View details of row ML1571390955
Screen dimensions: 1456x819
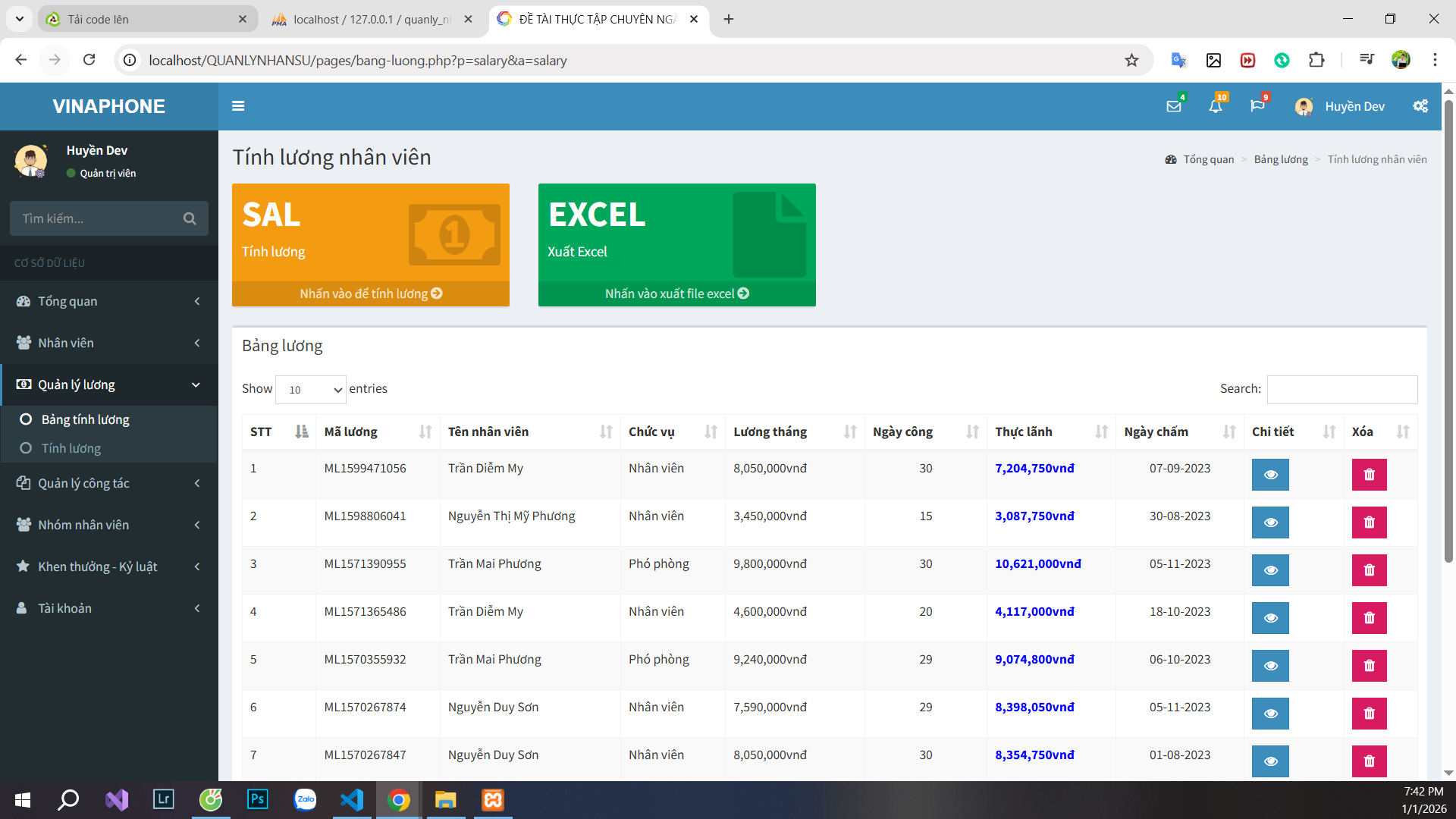point(1270,570)
